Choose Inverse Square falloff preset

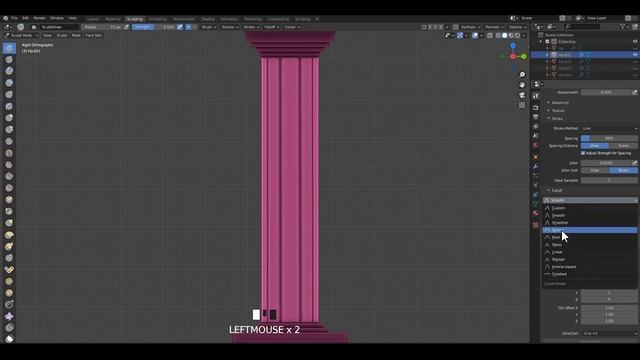pos(590,267)
